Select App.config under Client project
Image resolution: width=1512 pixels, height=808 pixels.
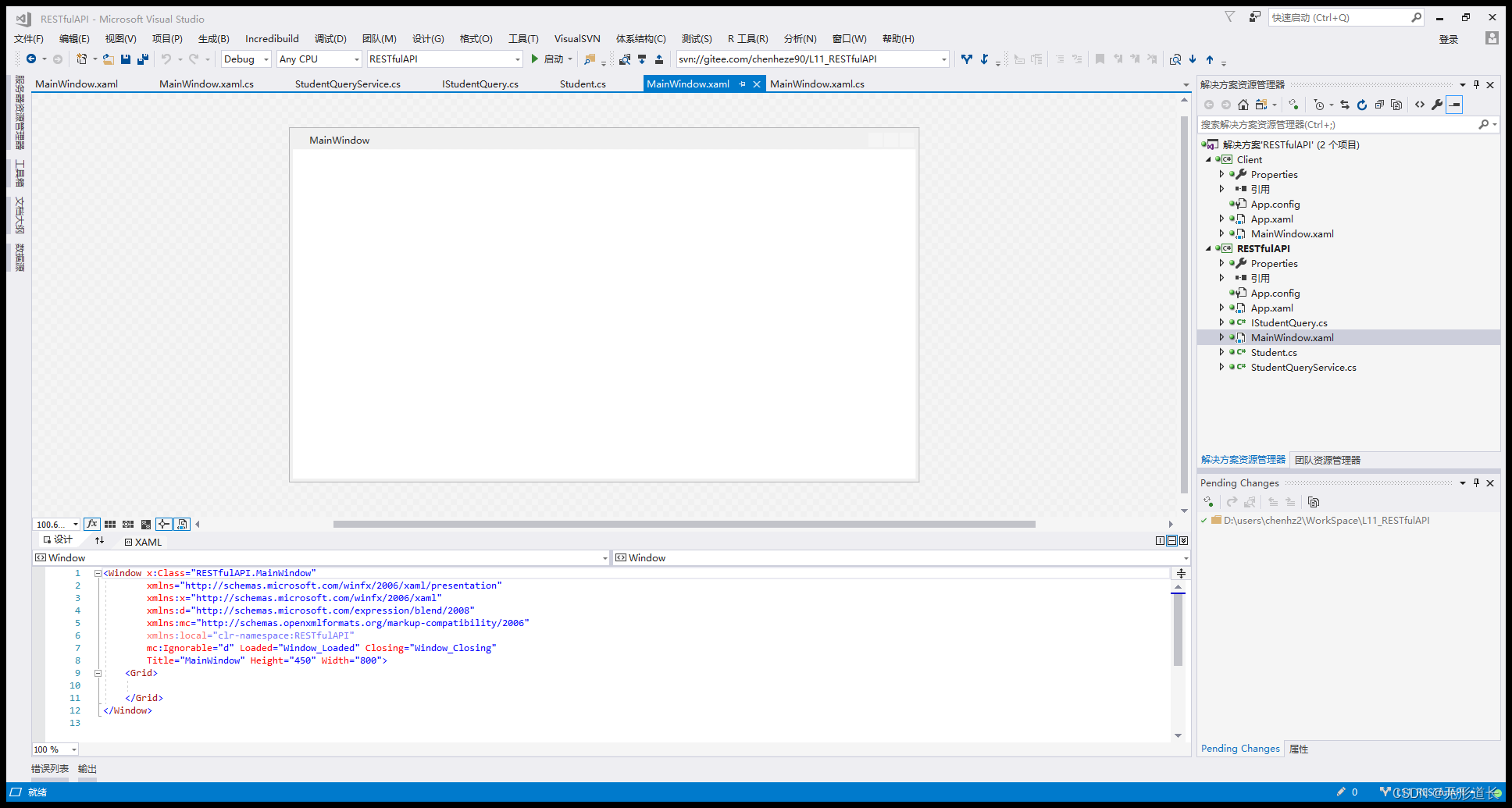tap(1275, 204)
